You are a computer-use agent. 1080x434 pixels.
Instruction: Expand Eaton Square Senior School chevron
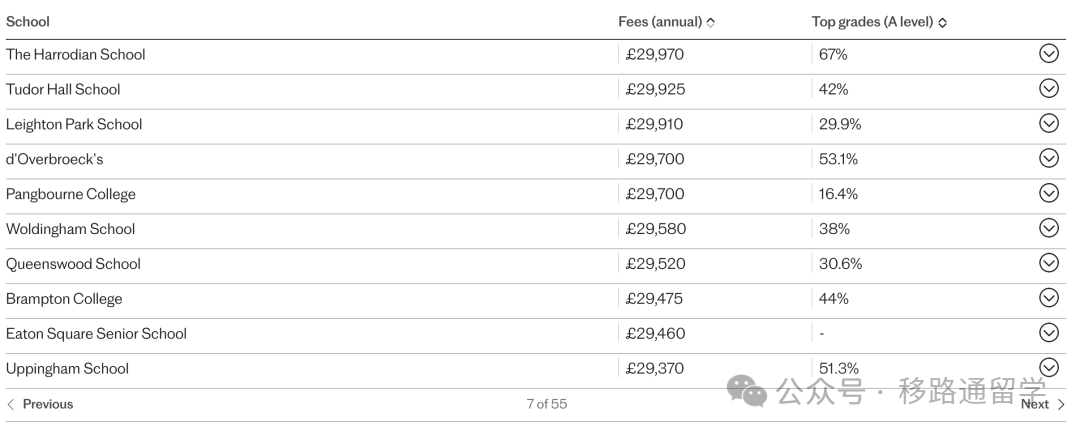point(1048,333)
